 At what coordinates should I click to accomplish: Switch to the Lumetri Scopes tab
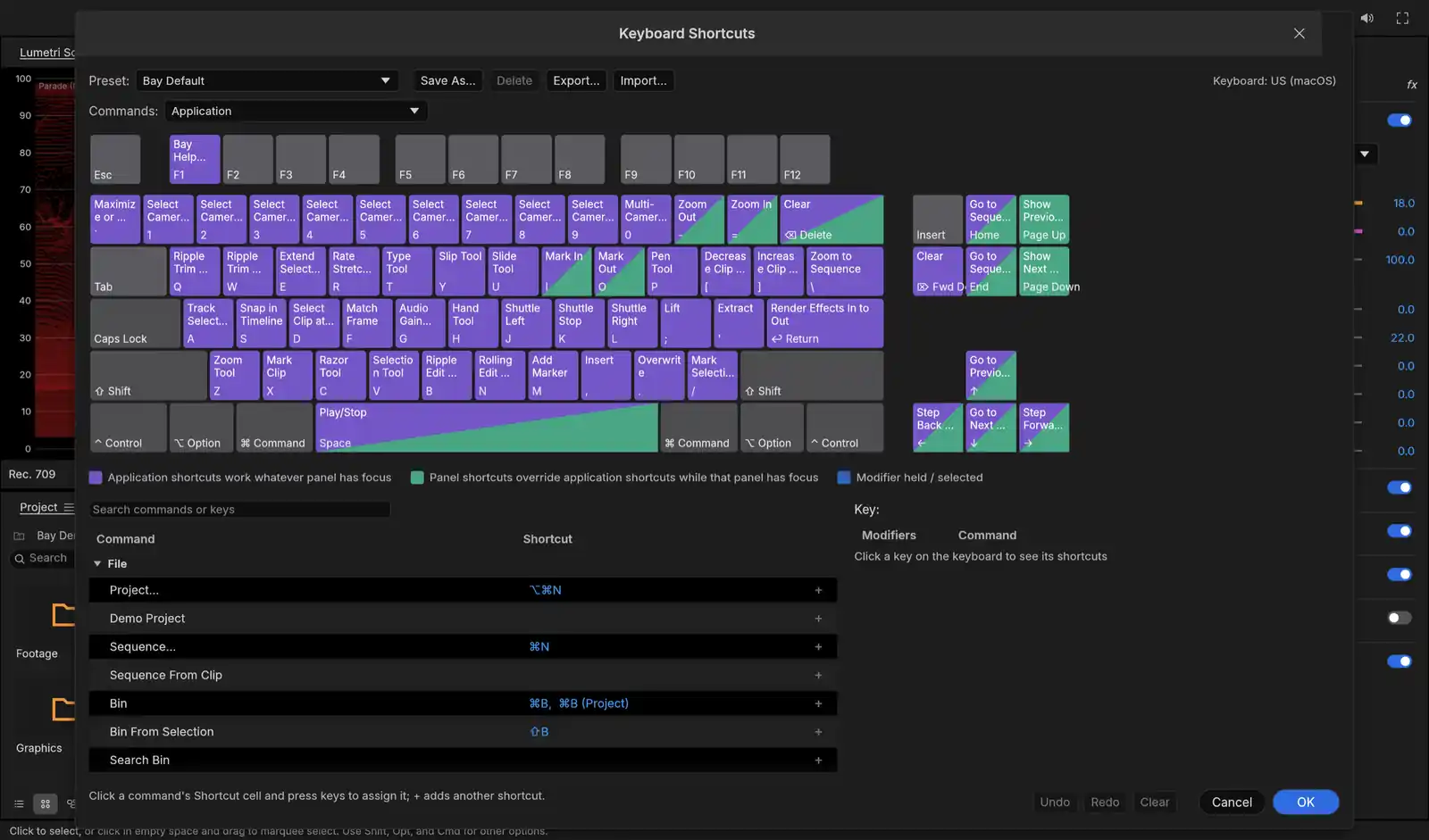click(x=47, y=53)
